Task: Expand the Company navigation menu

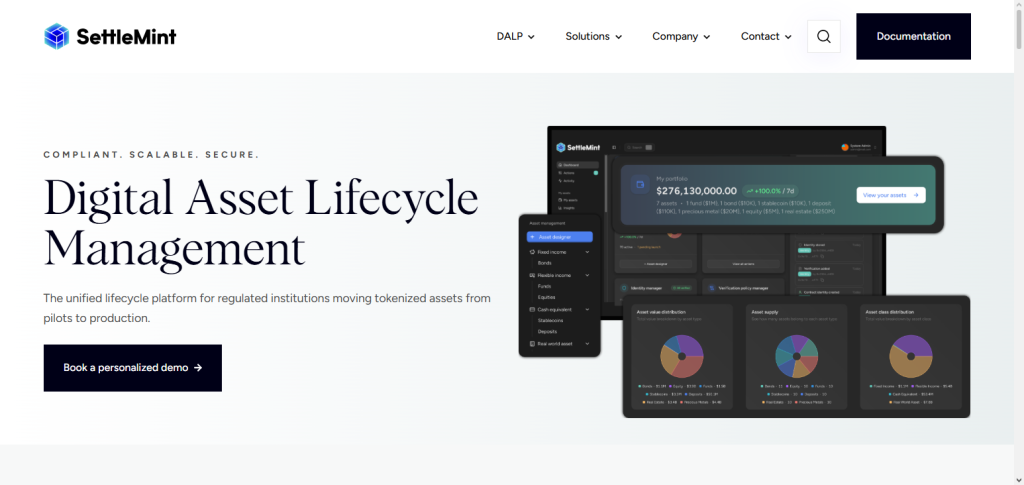Action: pos(681,37)
